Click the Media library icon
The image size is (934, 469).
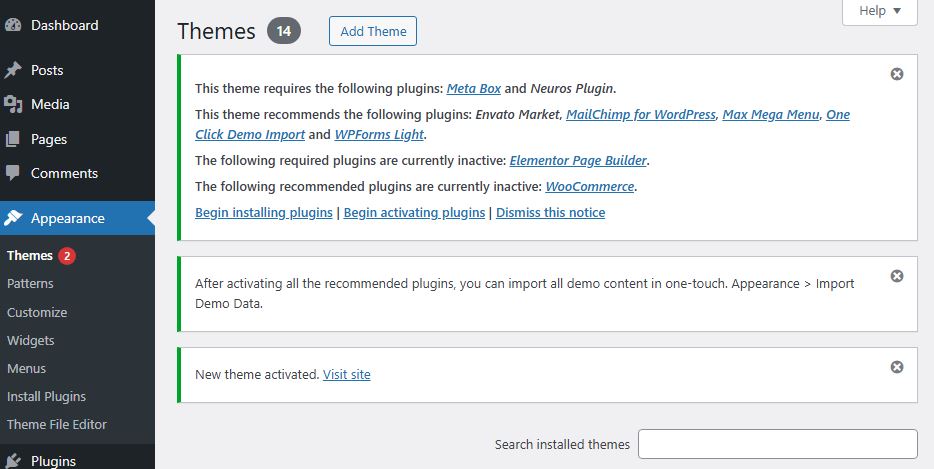point(13,104)
